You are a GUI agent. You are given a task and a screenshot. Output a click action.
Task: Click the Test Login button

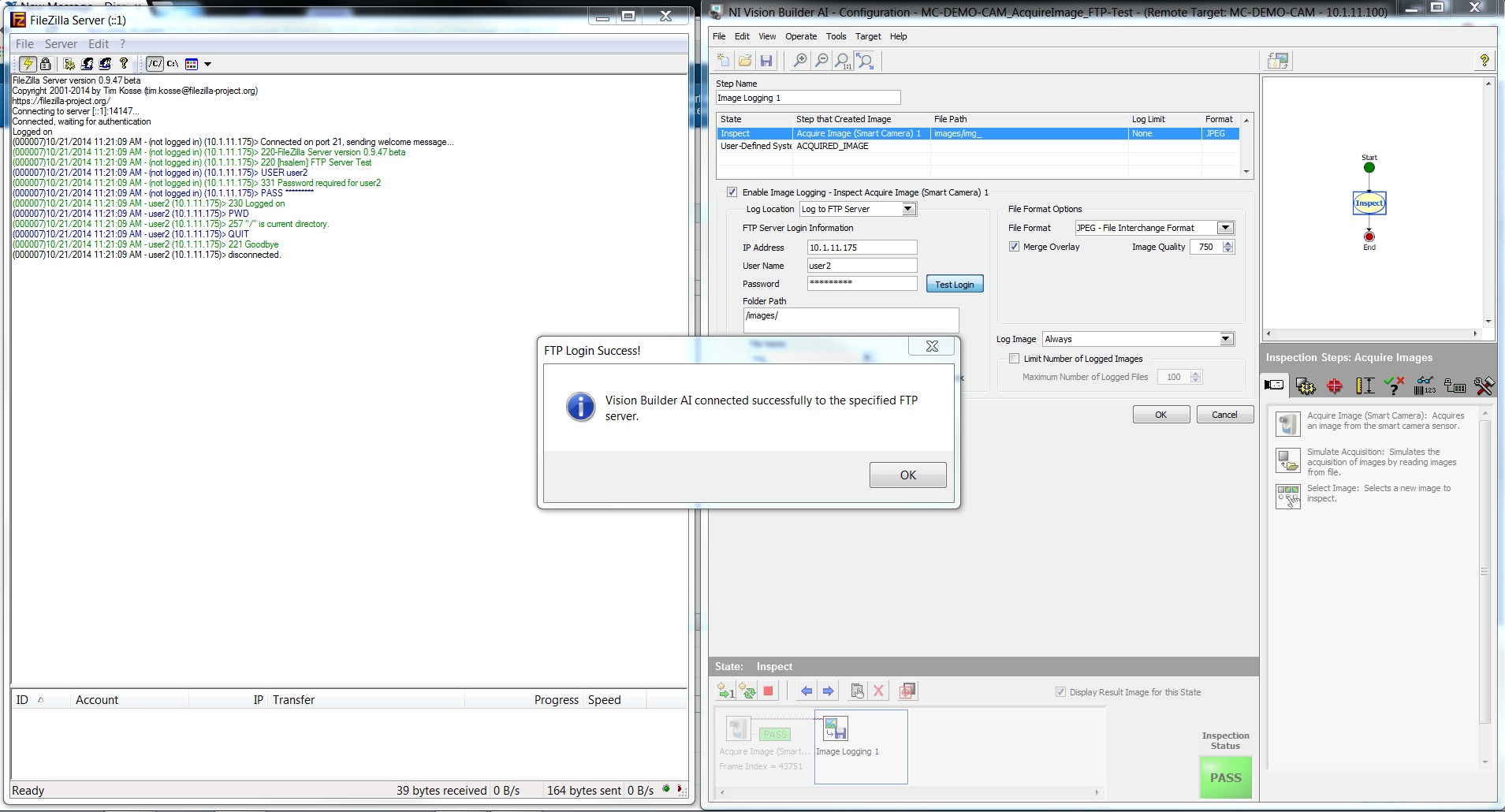pyautogui.click(x=955, y=285)
